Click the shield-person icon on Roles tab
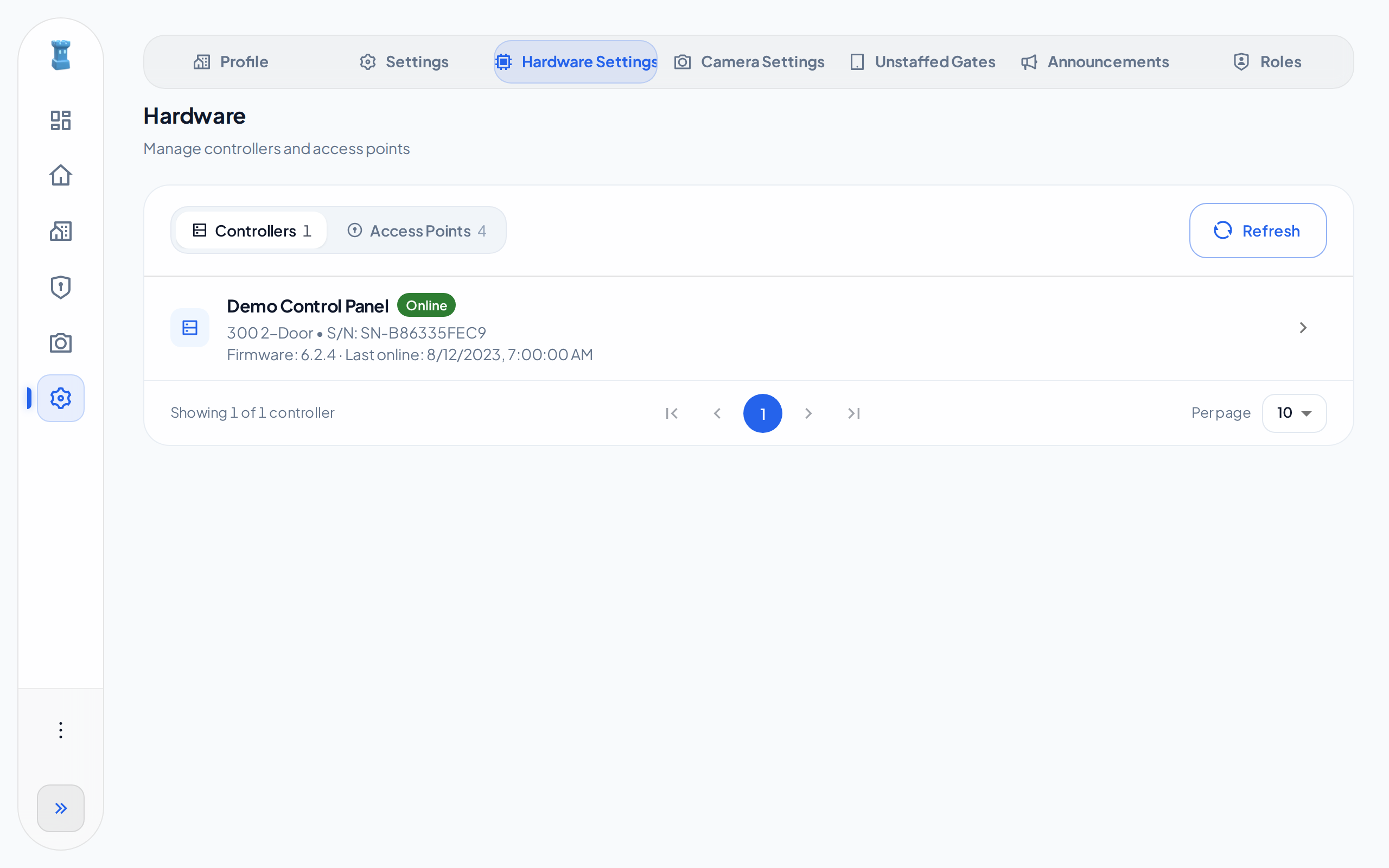Screen dimensions: 1389x868 pyautogui.click(x=1241, y=61)
